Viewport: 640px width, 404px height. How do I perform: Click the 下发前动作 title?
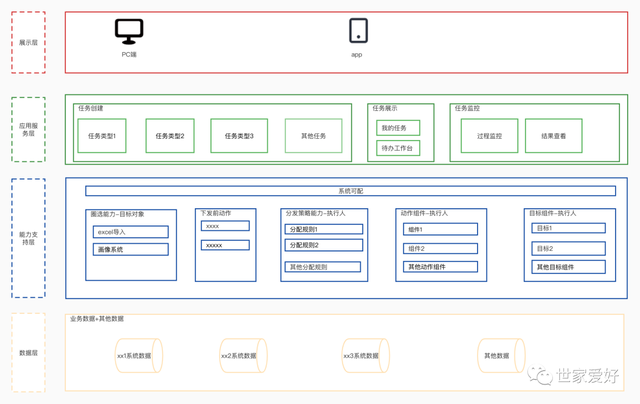coord(216,213)
